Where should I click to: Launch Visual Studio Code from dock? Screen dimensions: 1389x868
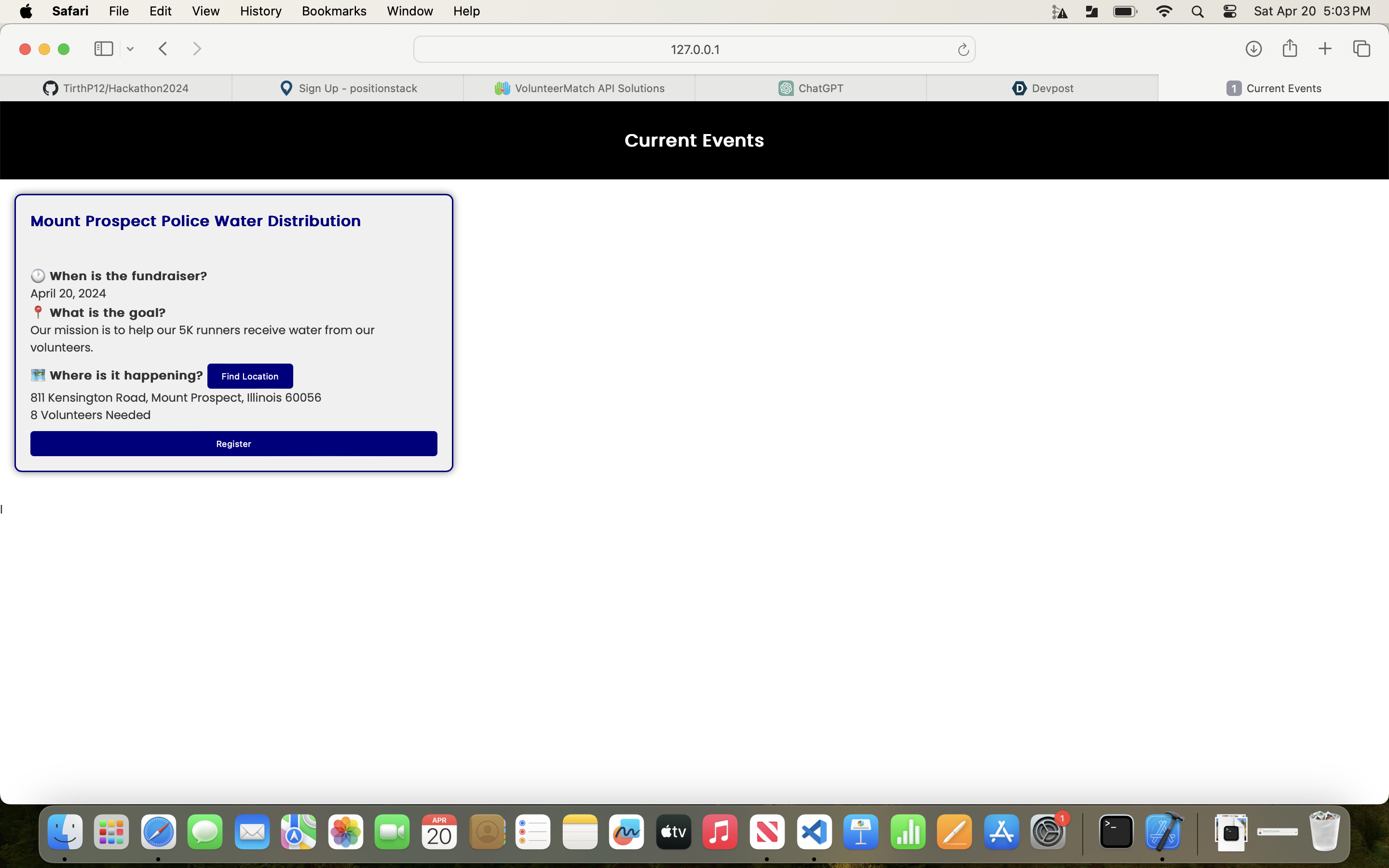point(814,832)
